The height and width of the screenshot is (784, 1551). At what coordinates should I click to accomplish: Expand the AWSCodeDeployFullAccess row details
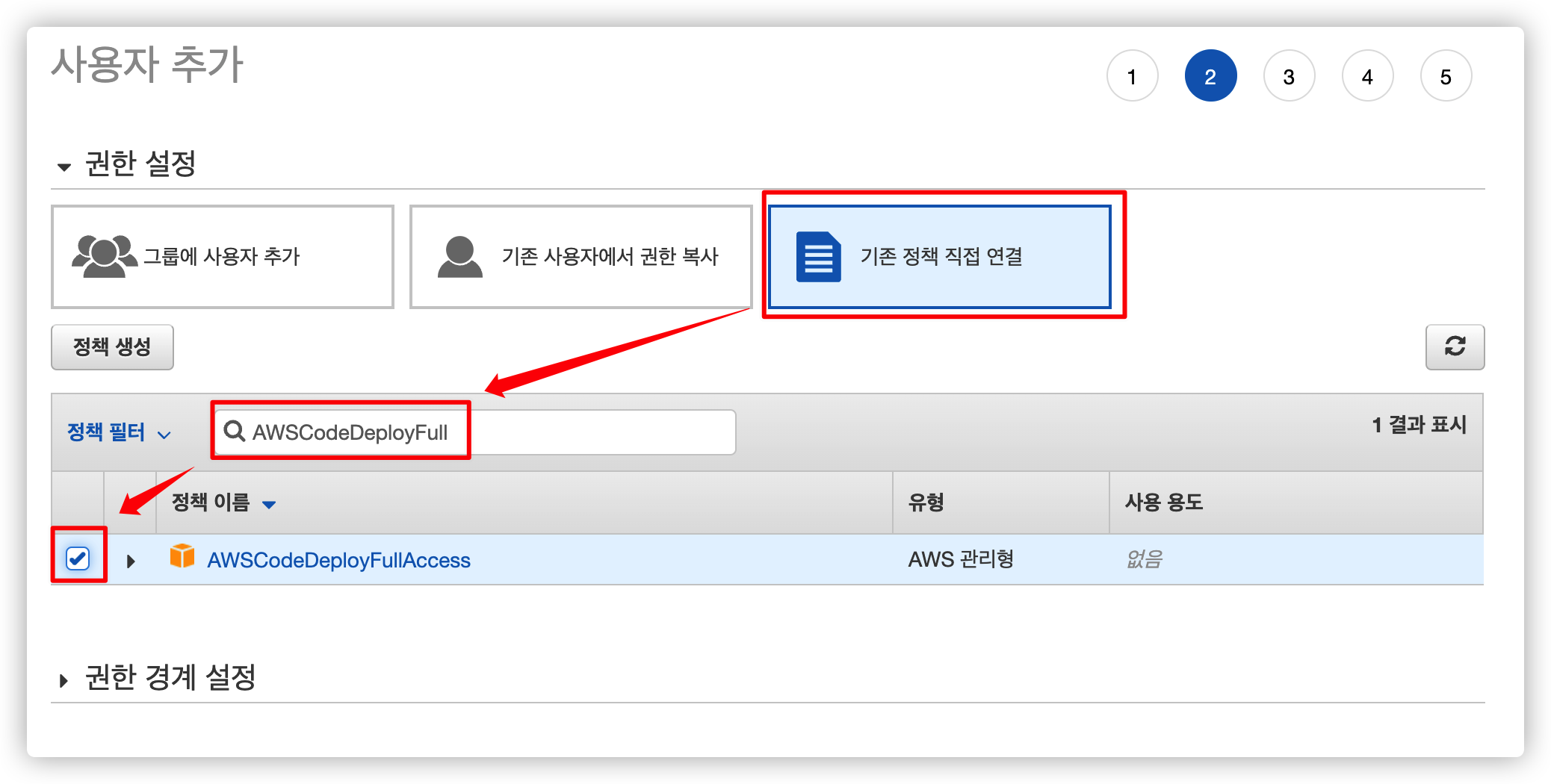click(x=131, y=561)
